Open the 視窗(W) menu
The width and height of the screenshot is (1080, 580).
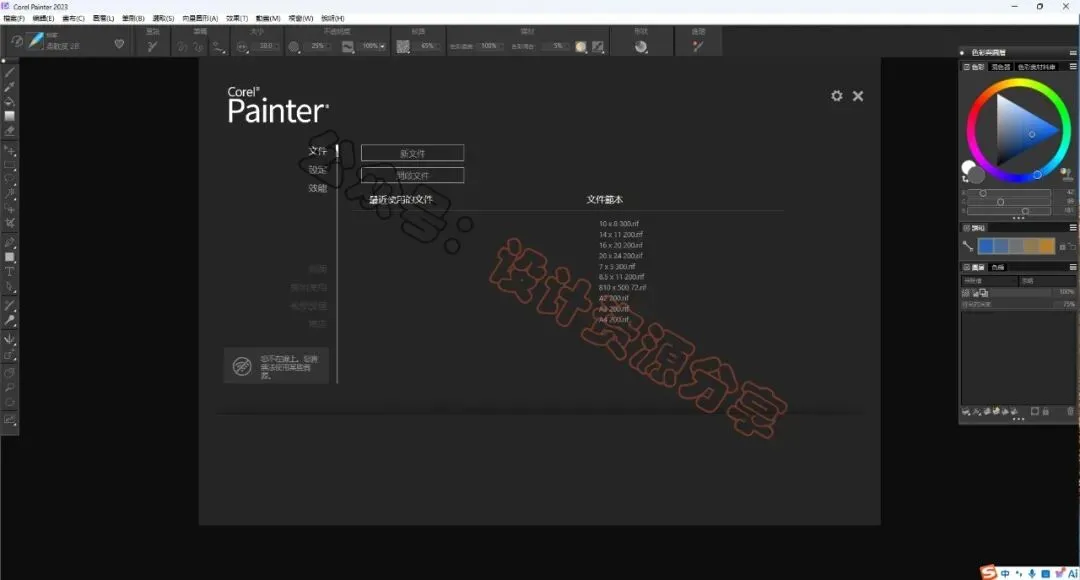coord(300,18)
